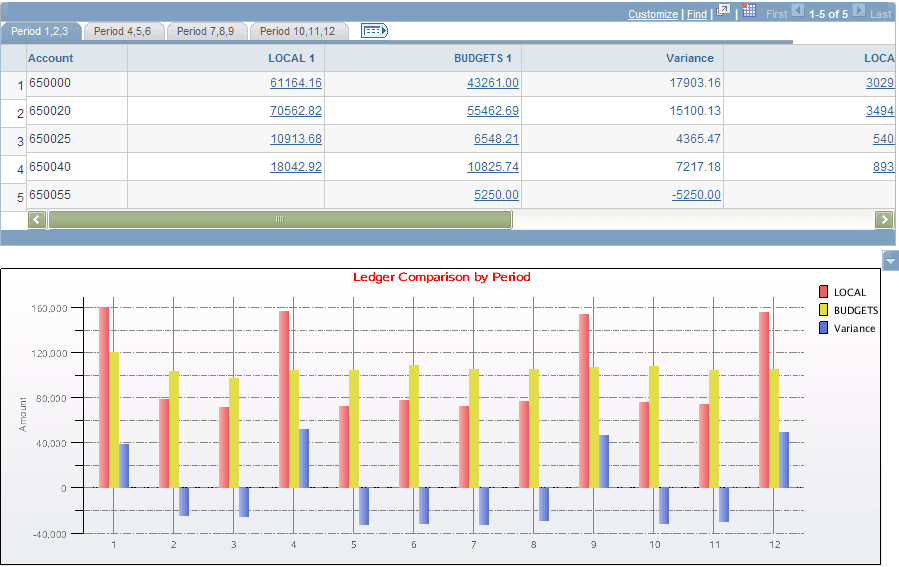The height and width of the screenshot is (567, 899).
Task: Open variance amount -5250.00 link
Action: pos(696,195)
